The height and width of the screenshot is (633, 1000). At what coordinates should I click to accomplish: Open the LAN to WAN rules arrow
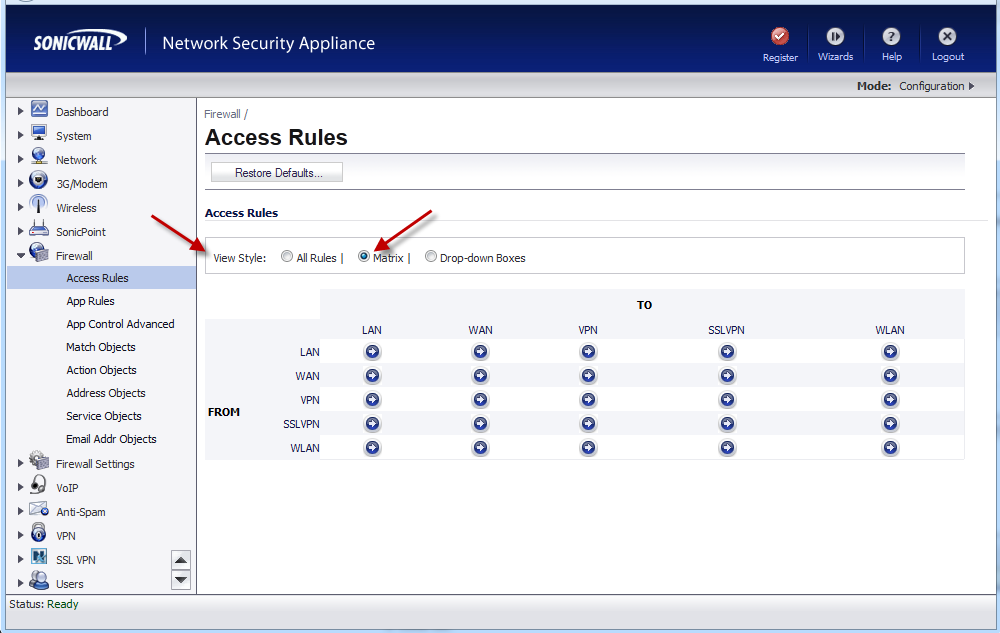tap(480, 351)
